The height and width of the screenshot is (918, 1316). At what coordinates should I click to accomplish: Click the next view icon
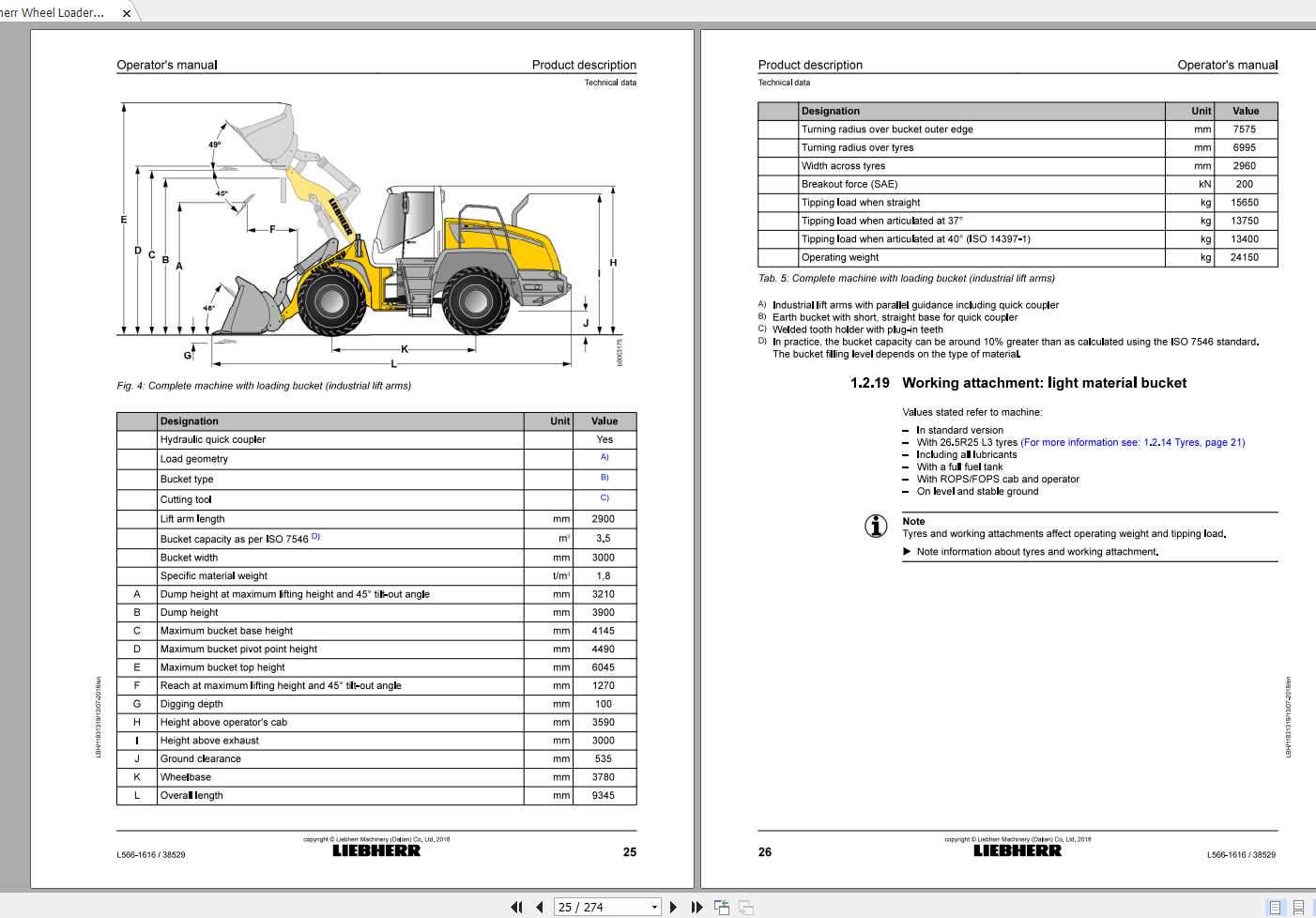(744, 907)
